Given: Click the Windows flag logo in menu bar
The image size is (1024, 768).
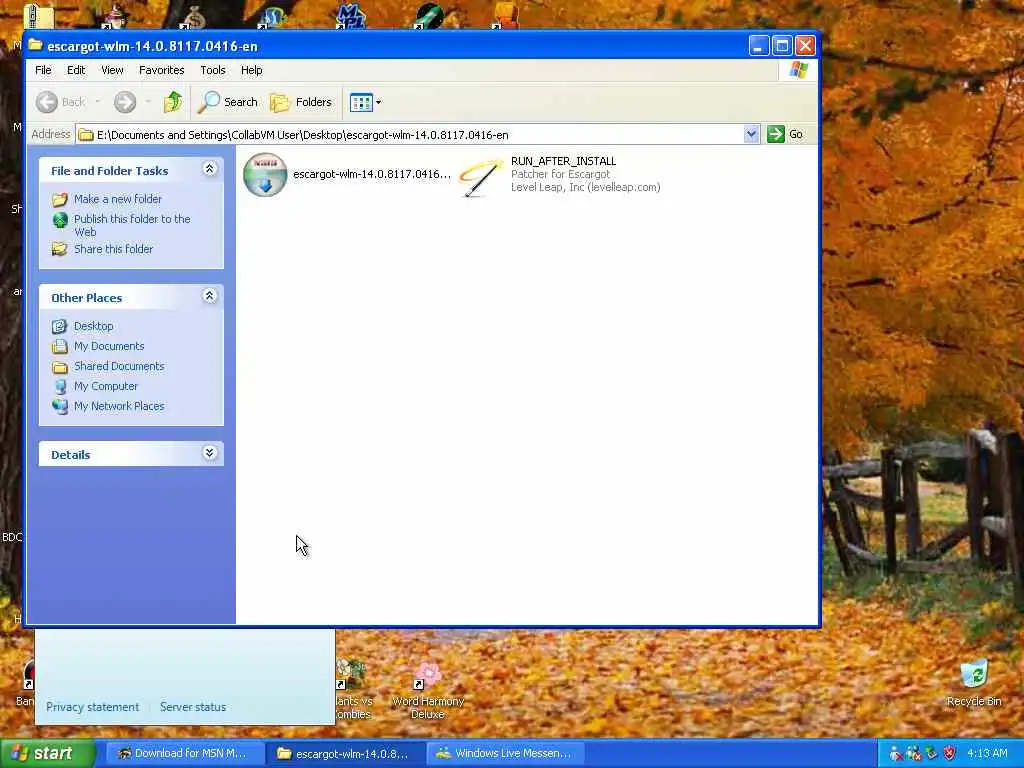Looking at the screenshot, I should (x=798, y=70).
